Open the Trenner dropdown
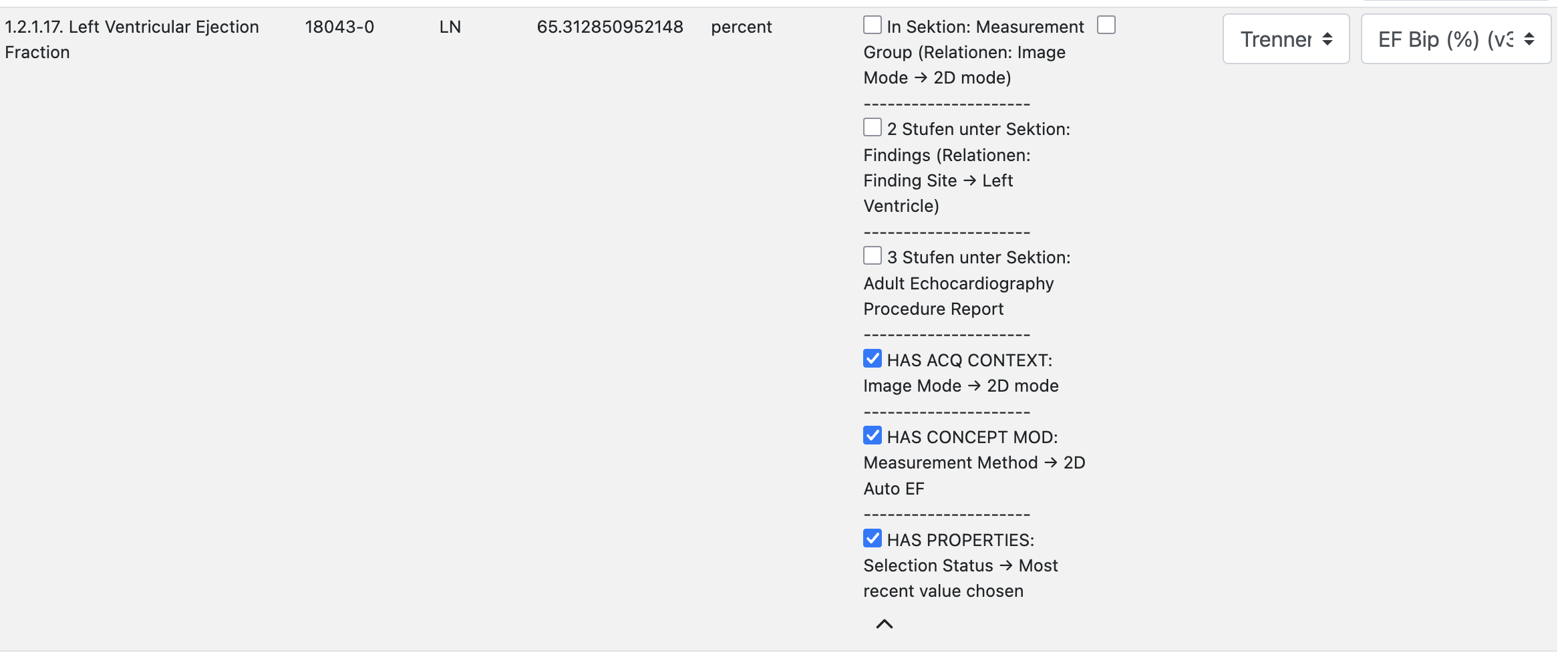Screen dimensions: 1568x657 (x=1286, y=39)
